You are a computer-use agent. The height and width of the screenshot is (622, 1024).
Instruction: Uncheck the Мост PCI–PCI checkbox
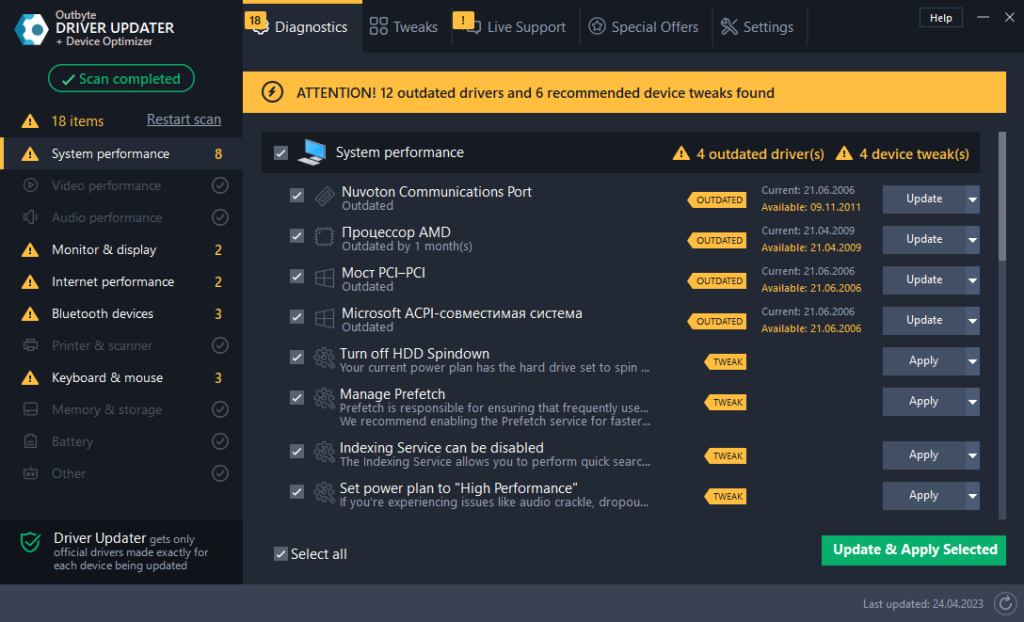point(297,276)
